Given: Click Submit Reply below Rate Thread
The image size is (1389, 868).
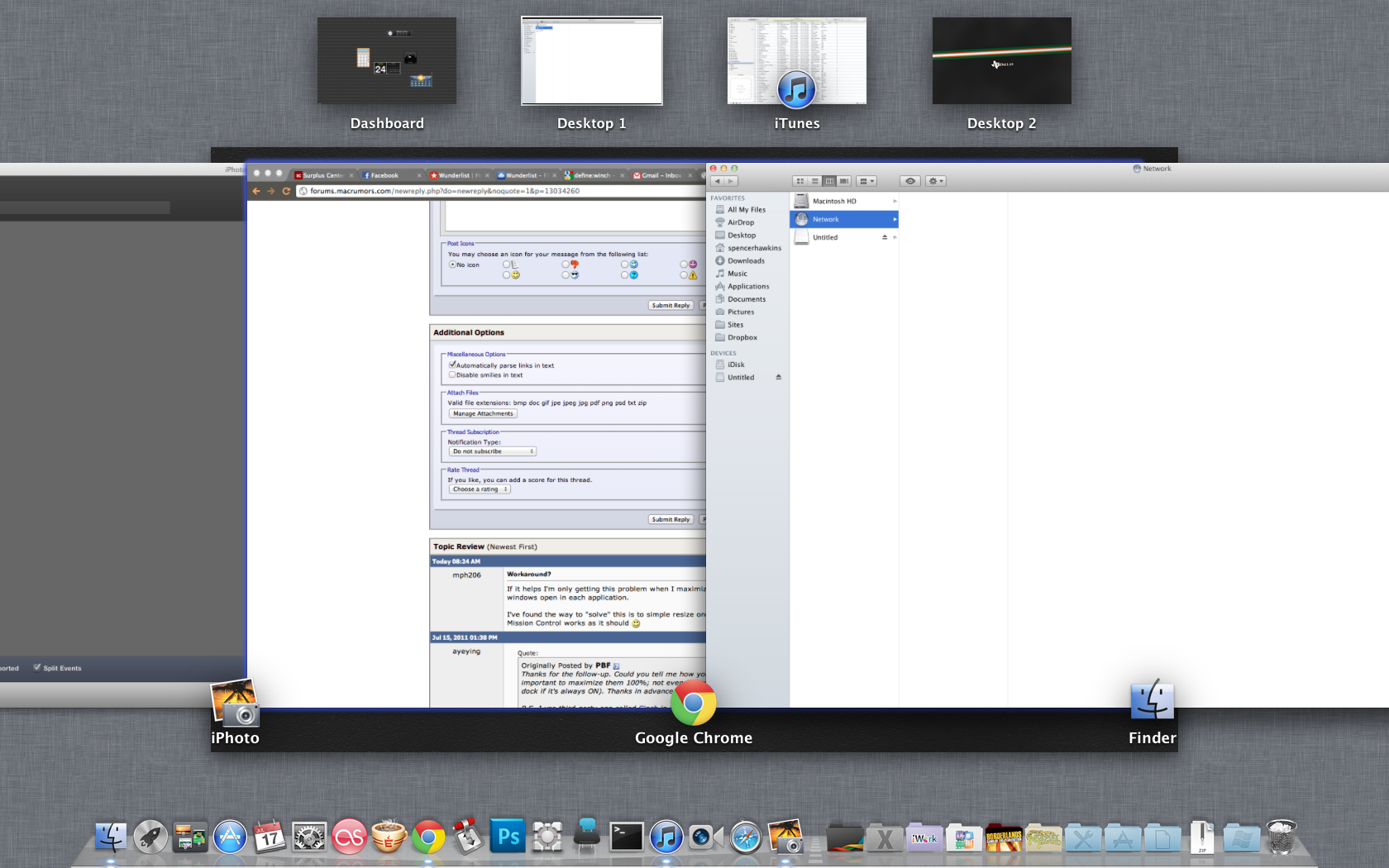Looking at the screenshot, I should pyautogui.click(x=671, y=519).
